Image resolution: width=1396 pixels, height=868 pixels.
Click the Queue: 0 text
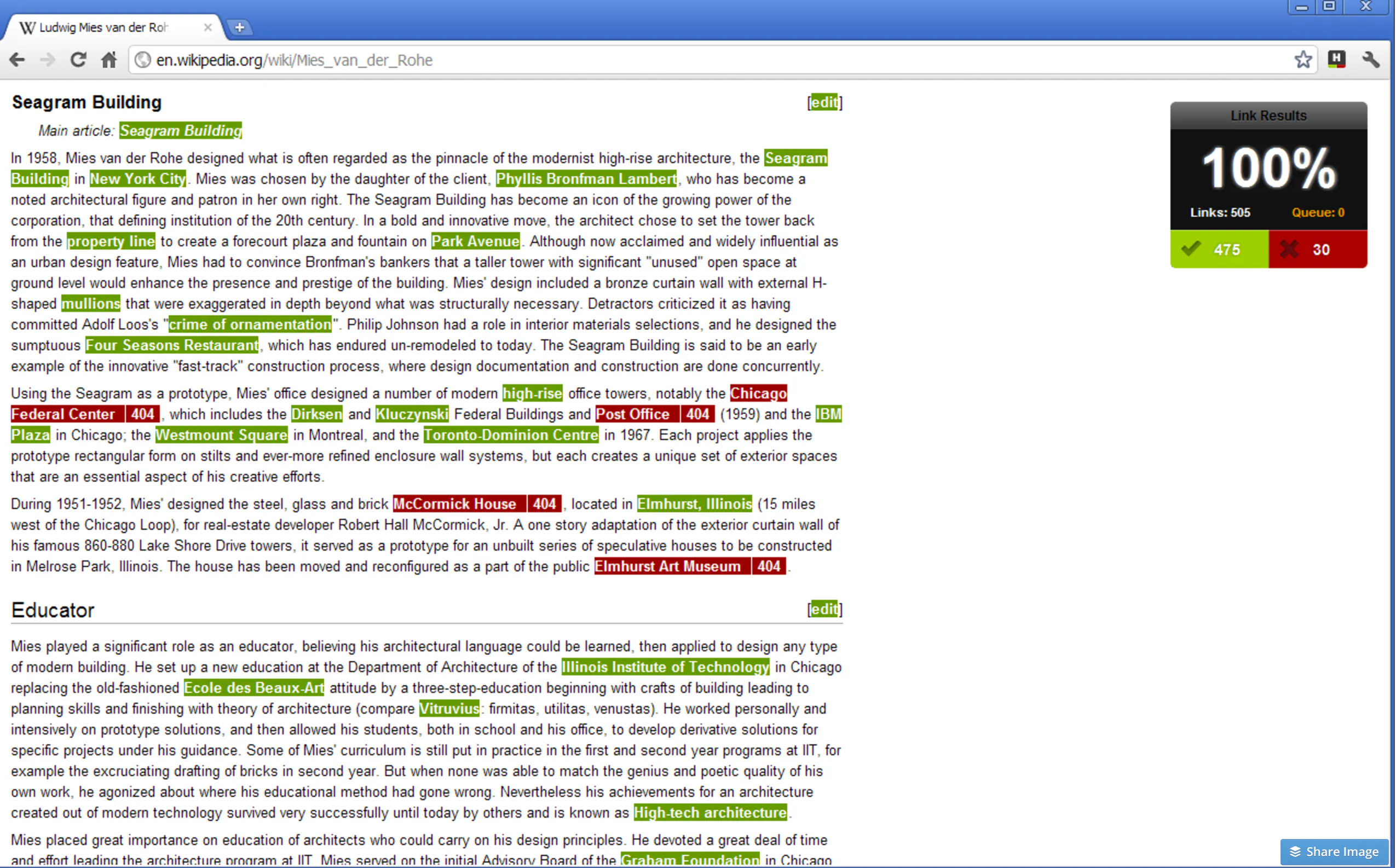[1318, 212]
